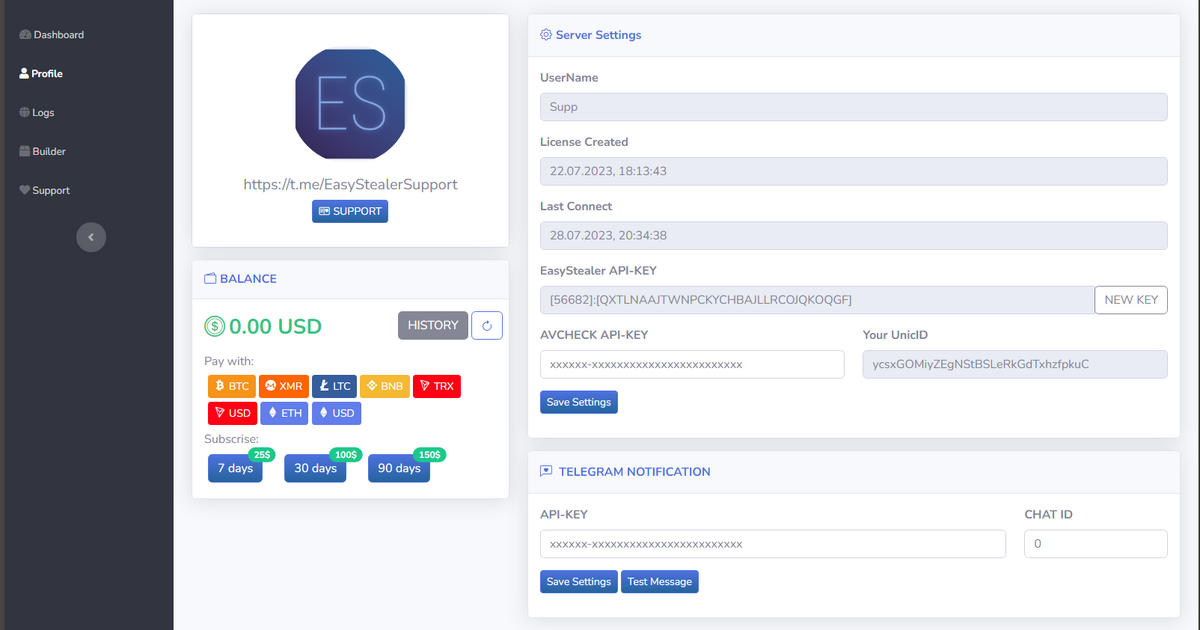The width and height of the screenshot is (1200, 630).
Task: Click the 150$ price badge
Action: click(x=430, y=455)
